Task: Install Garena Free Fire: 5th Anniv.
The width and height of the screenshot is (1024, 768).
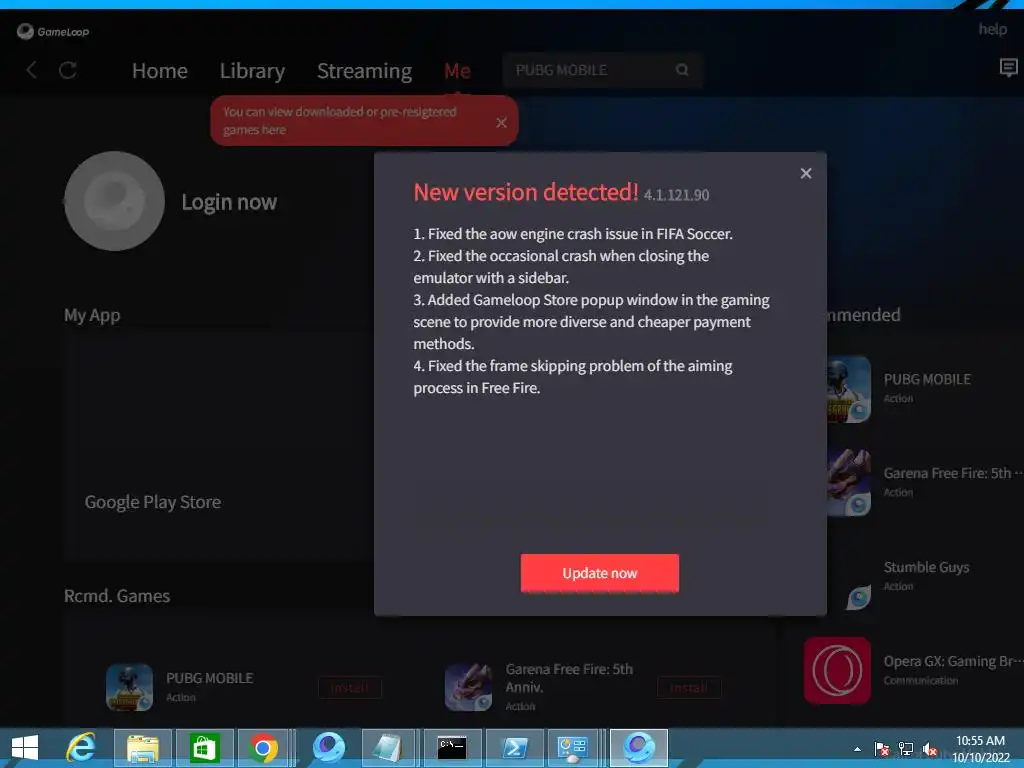Action: pos(689,688)
